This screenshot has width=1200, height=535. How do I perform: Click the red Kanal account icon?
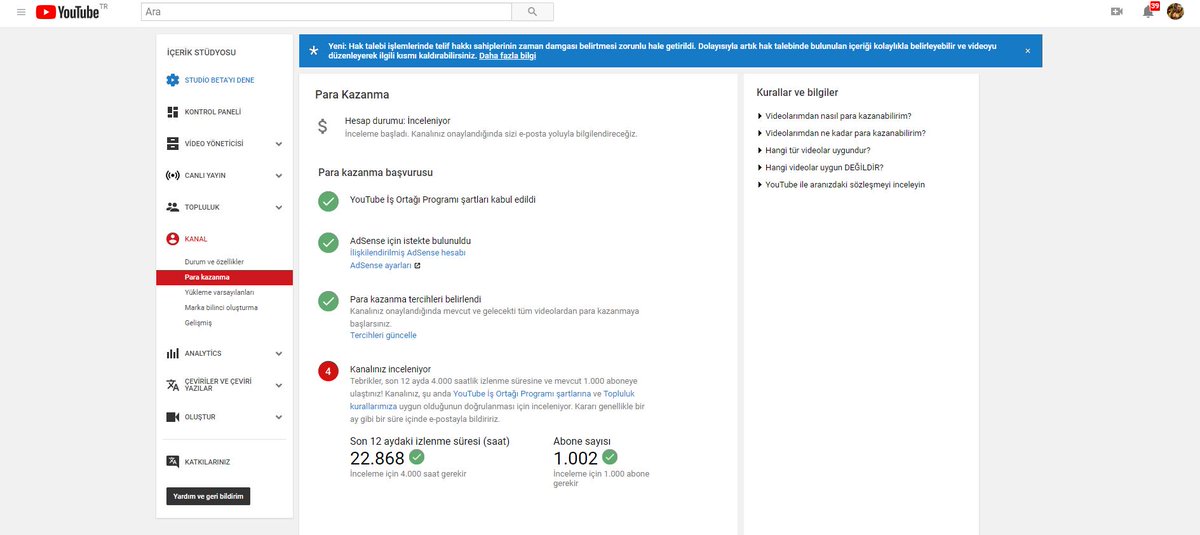172,239
